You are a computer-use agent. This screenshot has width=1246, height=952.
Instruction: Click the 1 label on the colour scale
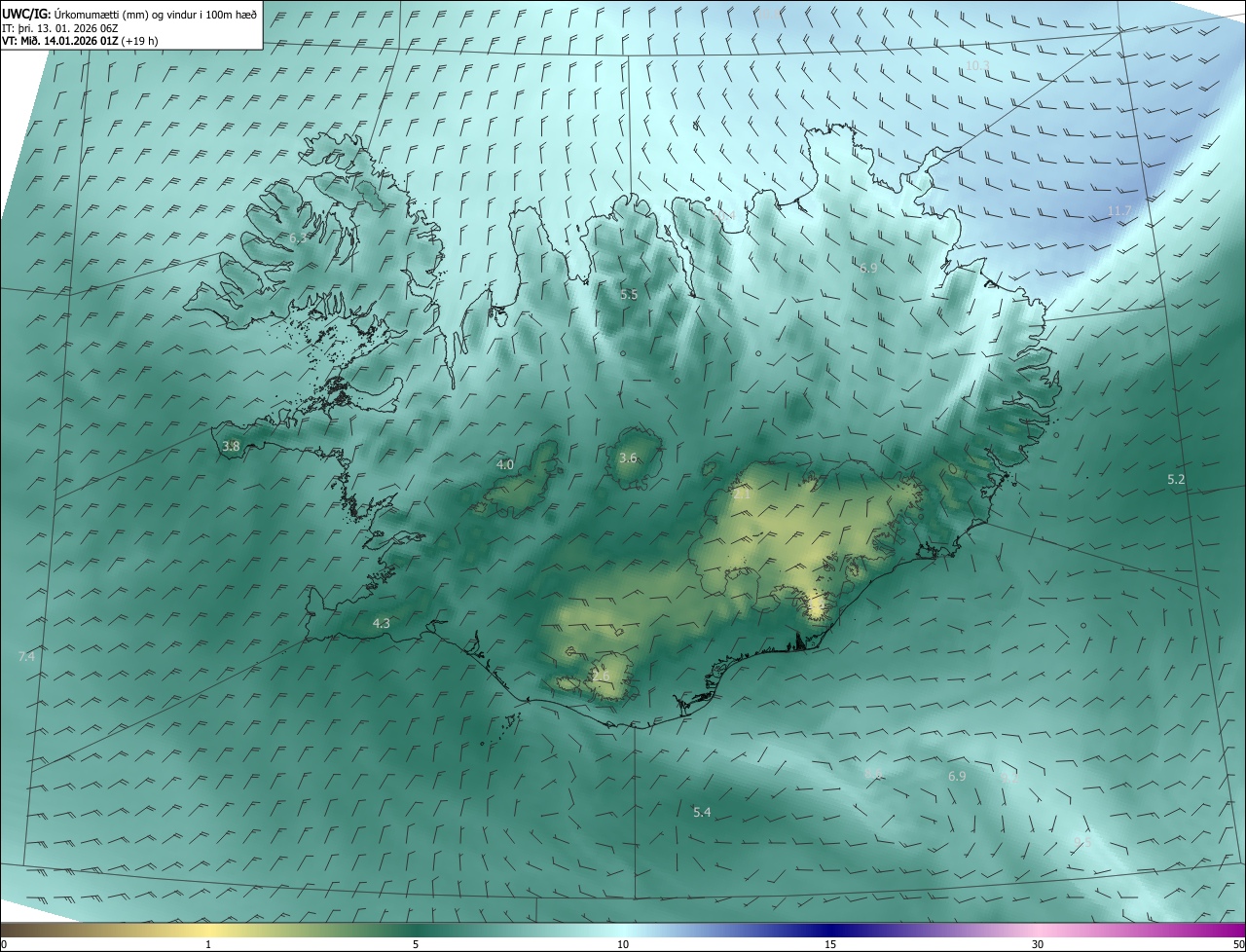(x=208, y=944)
